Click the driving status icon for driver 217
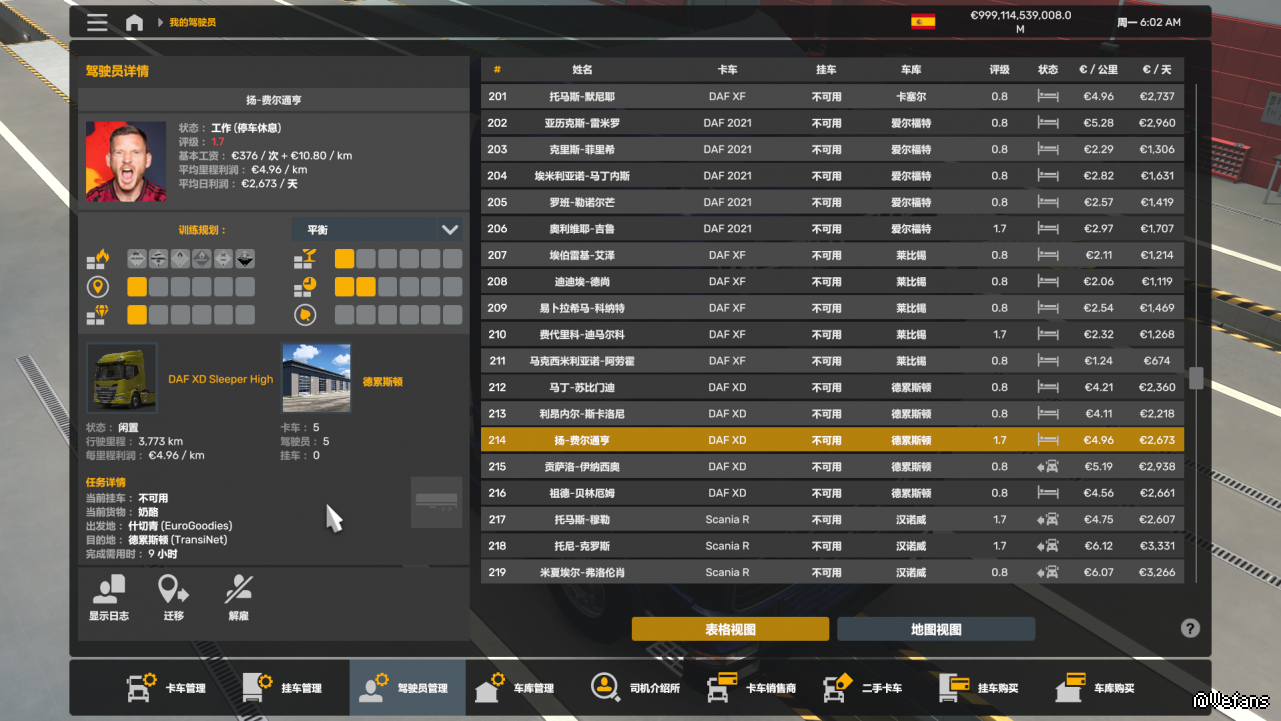This screenshot has height=721, width=1281. point(1048,520)
